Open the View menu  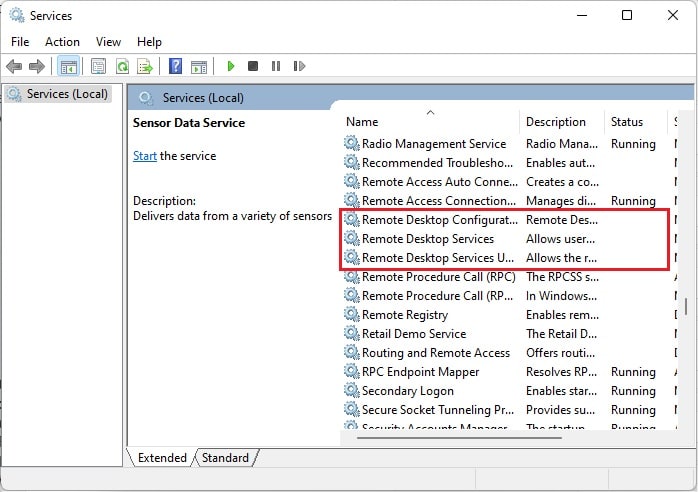point(108,42)
